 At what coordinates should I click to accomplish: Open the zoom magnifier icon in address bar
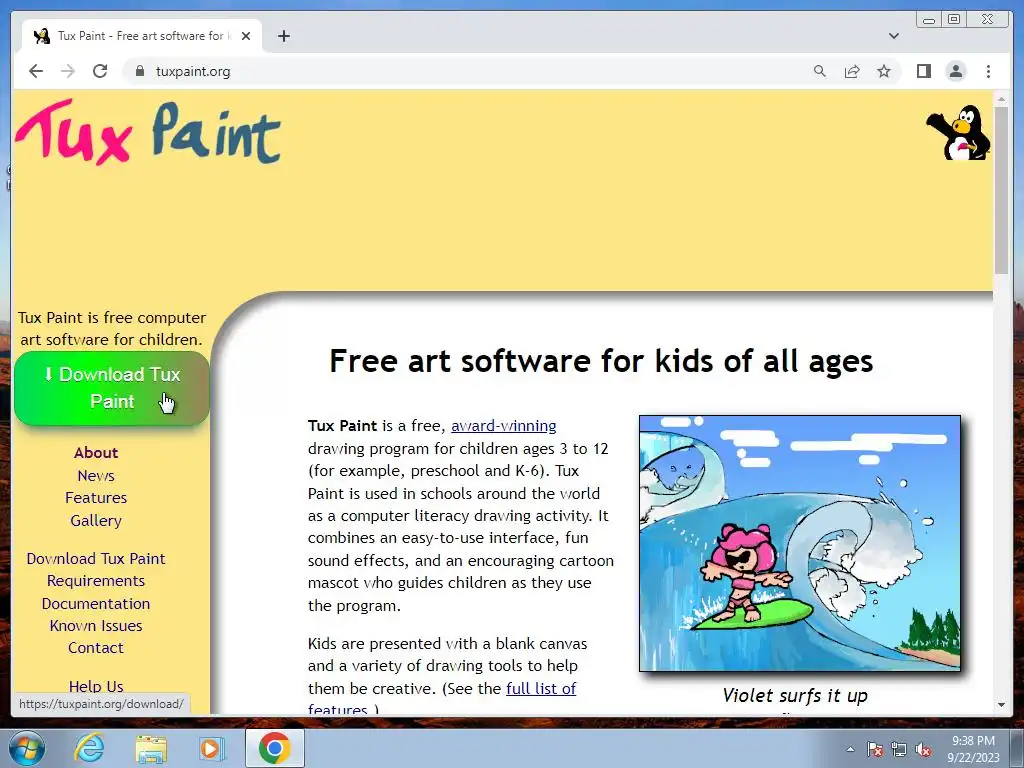[820, 71]
